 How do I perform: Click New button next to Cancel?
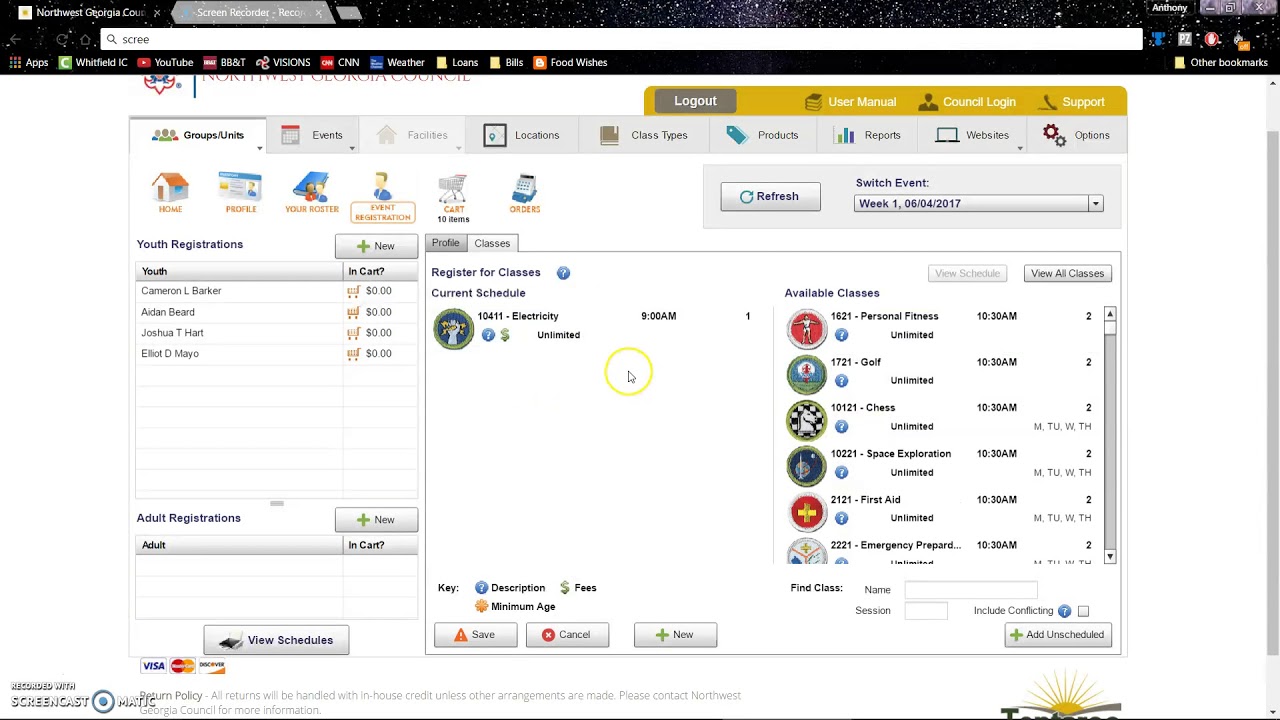click(675, 635)
